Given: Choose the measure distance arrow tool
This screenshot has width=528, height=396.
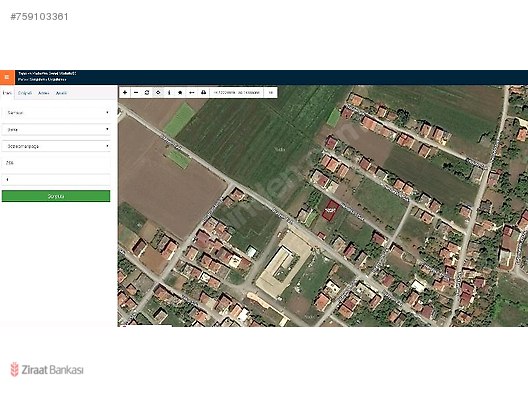Looking at the screenshot, I should 192,92.
